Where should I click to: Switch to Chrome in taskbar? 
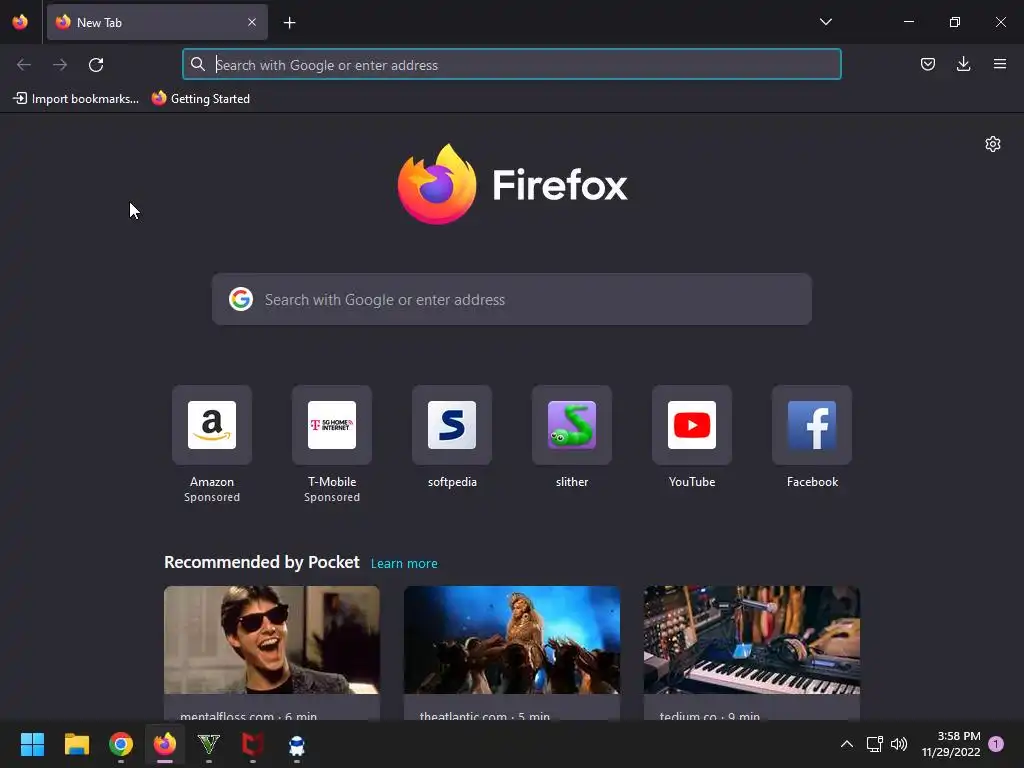(121, 744)
